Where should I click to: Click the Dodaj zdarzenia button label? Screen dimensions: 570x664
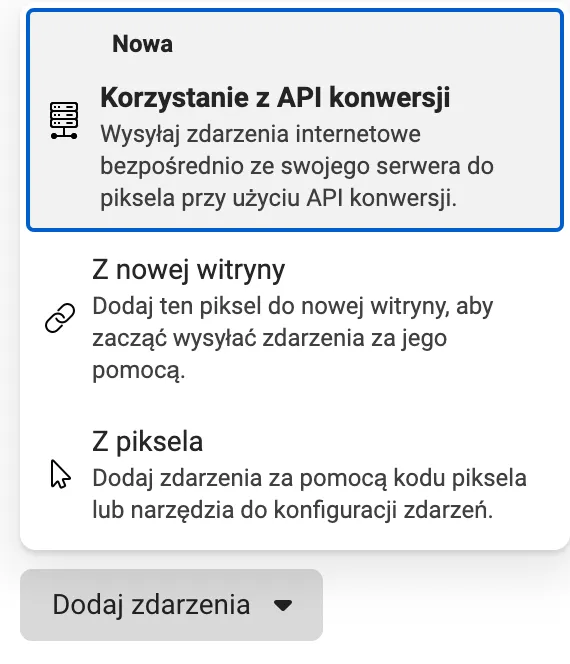click(x=151, y=605)
